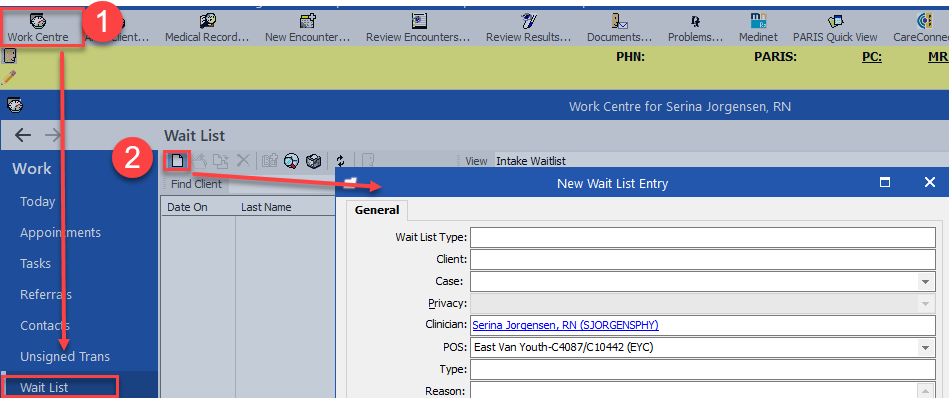Click the door icon in patient banner
The width and height of the screenshot is (949, 398).
coord(9,56)
